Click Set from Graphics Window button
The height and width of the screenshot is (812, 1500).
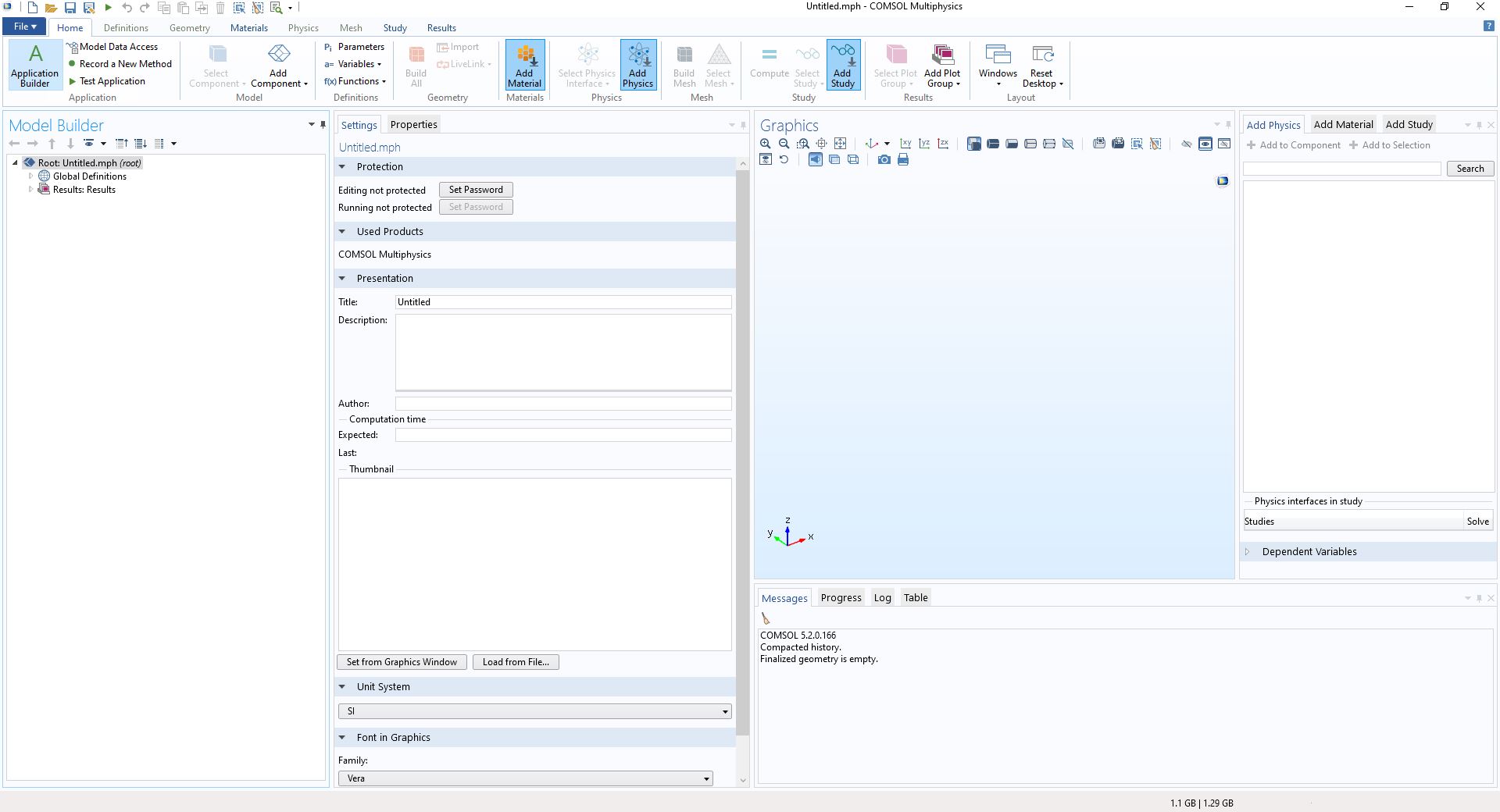click(x=402, y=662)
